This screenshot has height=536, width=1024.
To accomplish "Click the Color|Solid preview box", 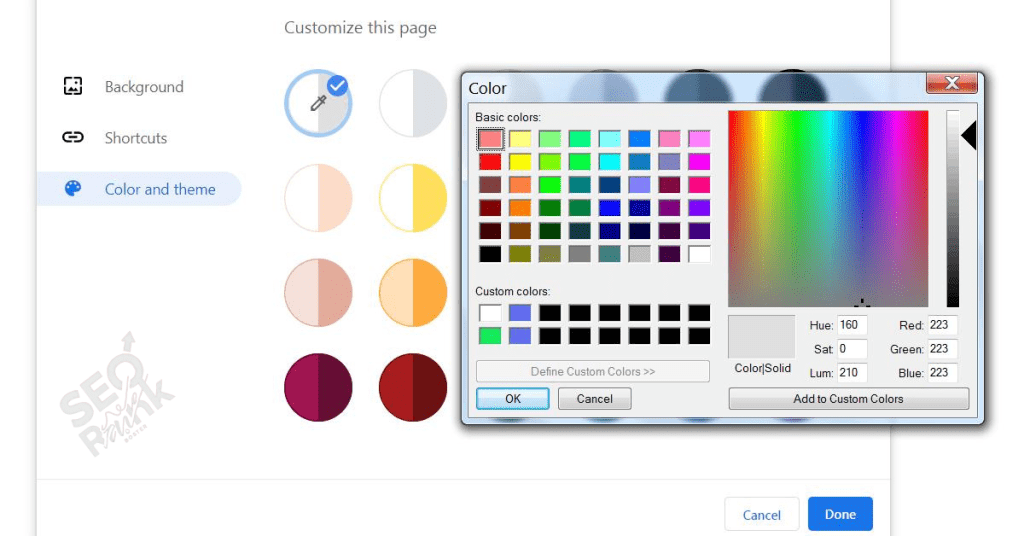I will click(761, 336).
